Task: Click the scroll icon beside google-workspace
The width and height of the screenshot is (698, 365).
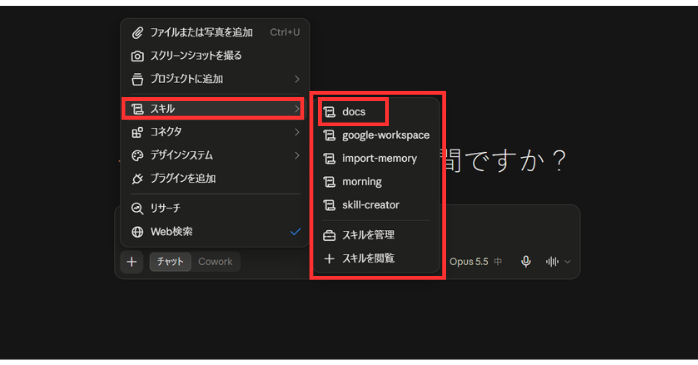Action: (x=329, y=135)
